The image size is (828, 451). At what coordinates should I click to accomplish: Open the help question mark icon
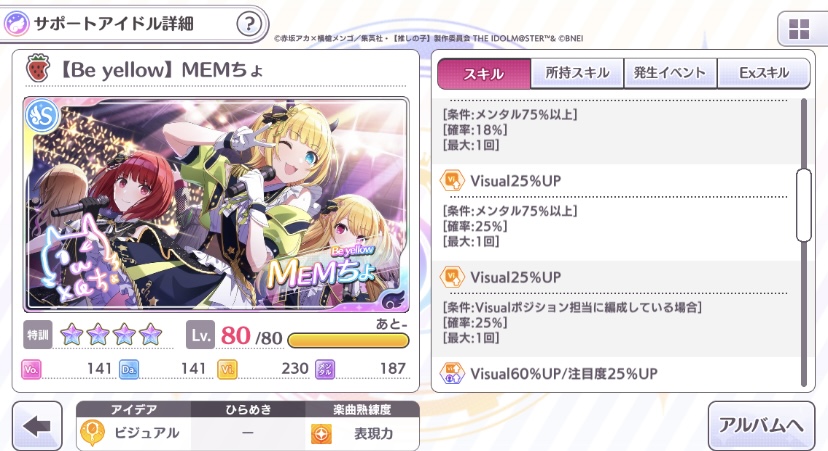pyautogui.click(x=249, y=24)
